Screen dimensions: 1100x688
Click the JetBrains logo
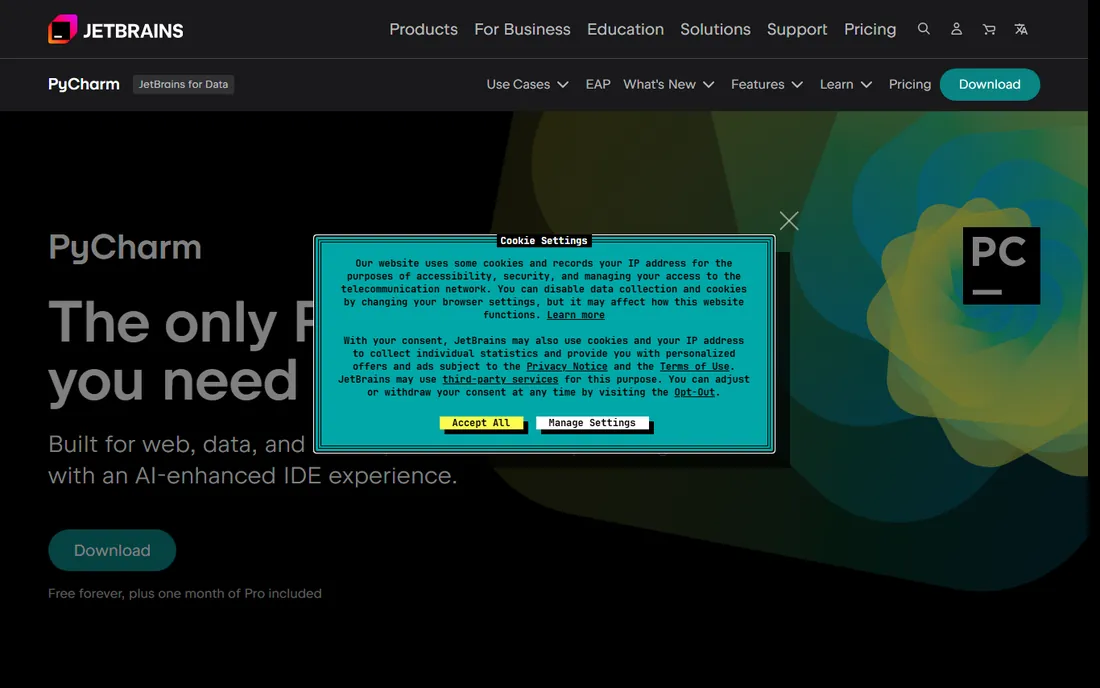(116, 29)
